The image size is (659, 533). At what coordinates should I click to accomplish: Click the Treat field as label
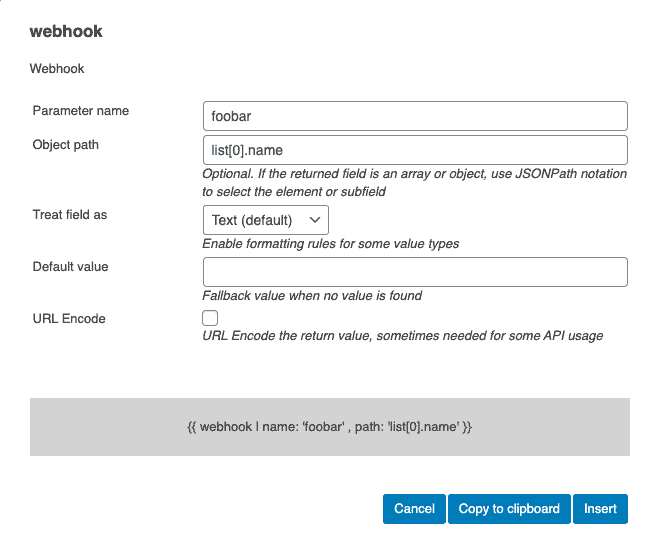coord(70,215)
